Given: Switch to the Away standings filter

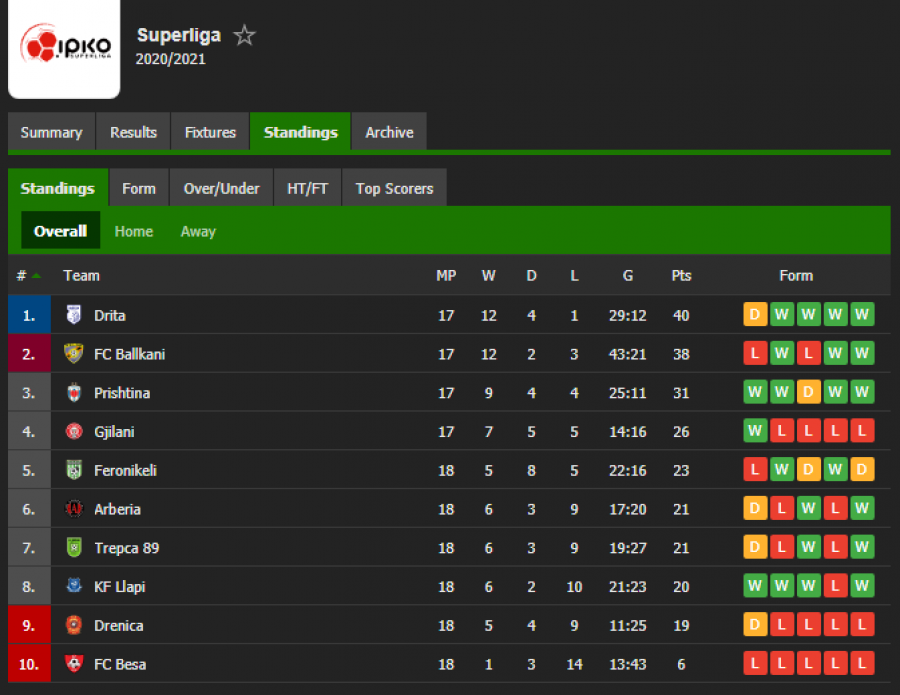Looking at the screenshot, I should click(x=198, y=231).
